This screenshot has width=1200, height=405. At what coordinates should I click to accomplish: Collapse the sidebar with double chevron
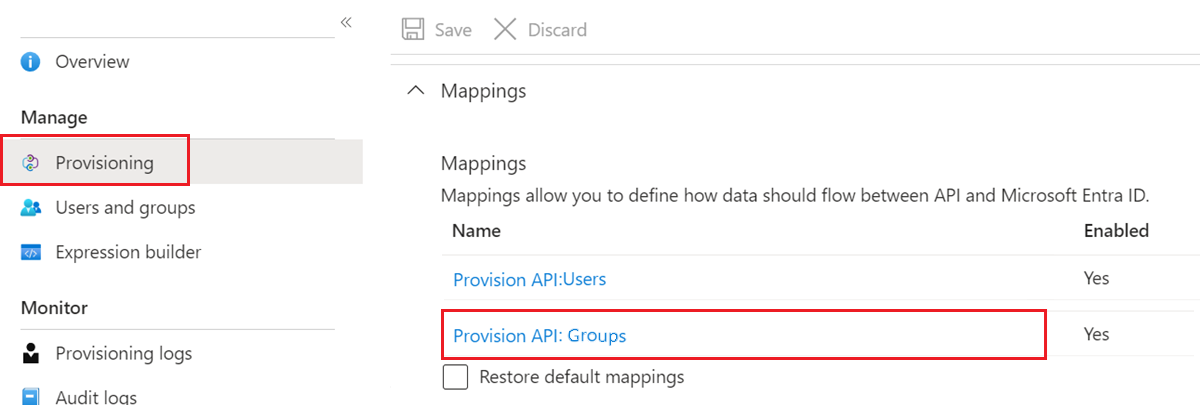click(x=346, y=22)
